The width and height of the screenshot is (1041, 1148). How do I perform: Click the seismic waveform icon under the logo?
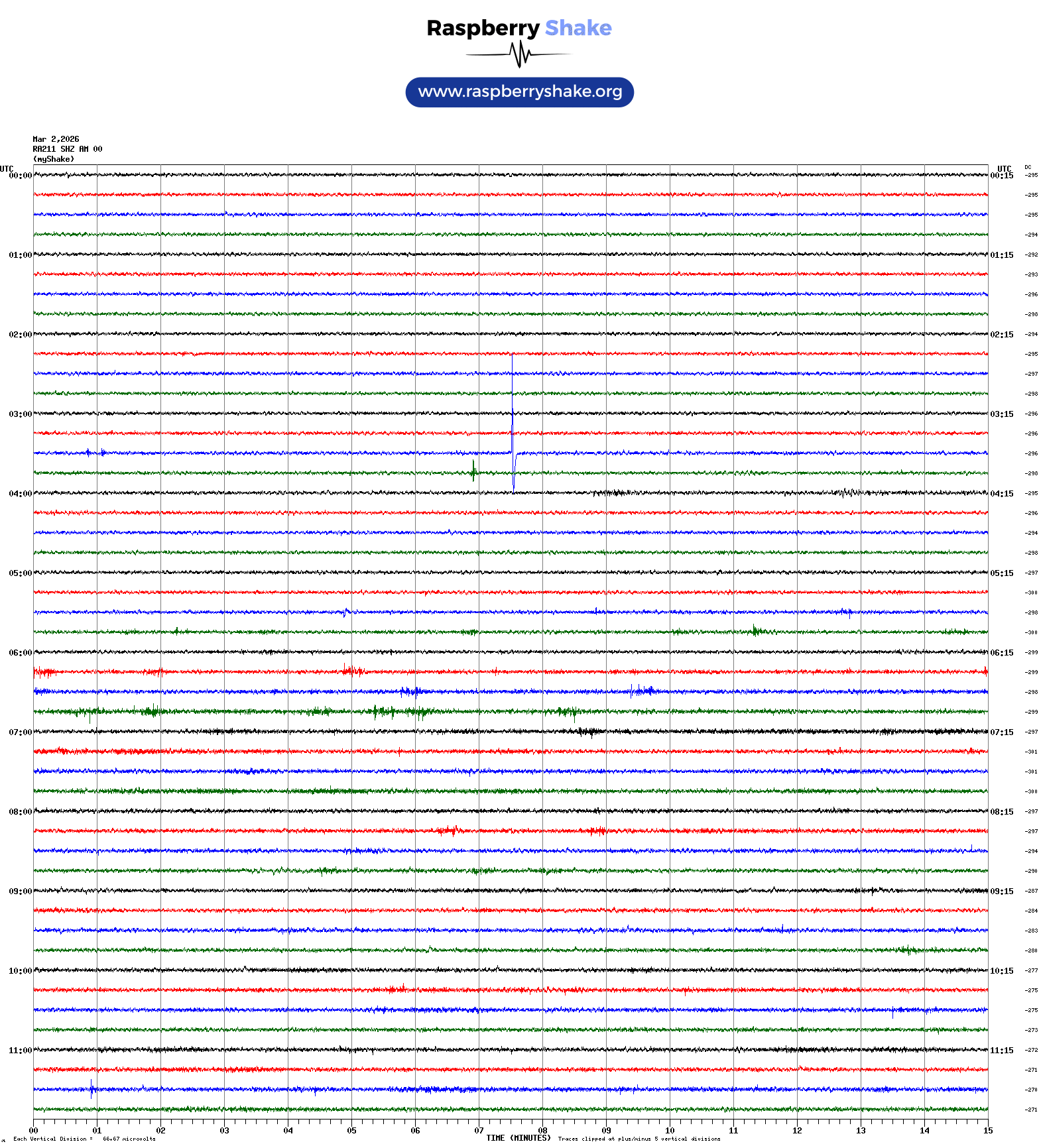click(519, 54)
